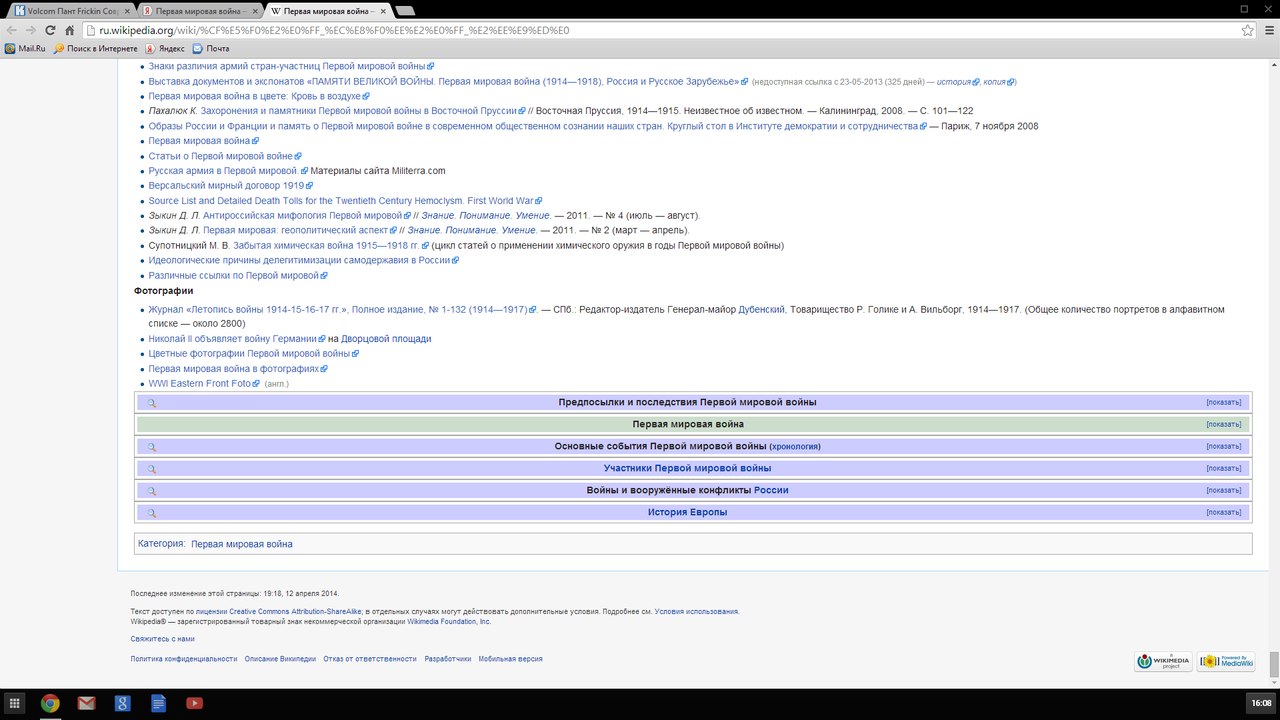This screenshot has height=720, width=1280.
Task: Open the Участники Первой мировой войны link
Action: pos(687,469)
